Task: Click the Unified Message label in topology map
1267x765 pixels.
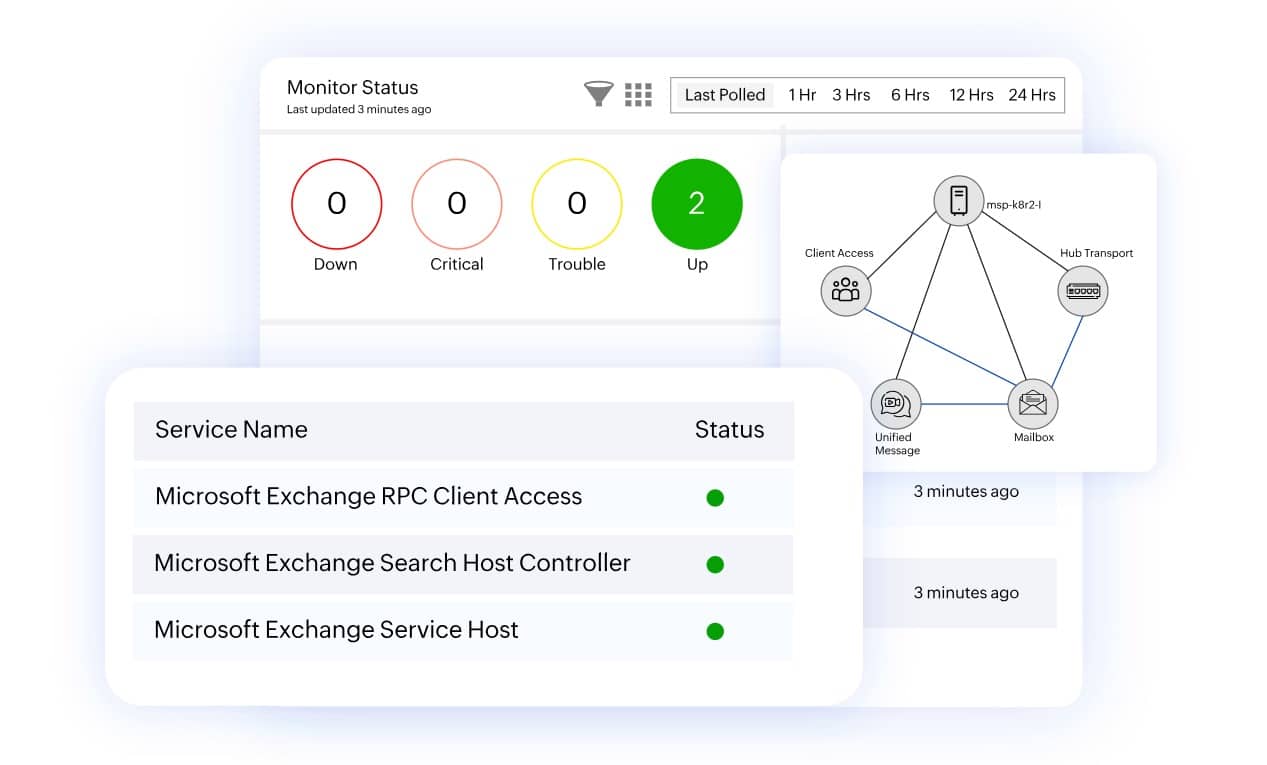Action: [x=897, y=444]
